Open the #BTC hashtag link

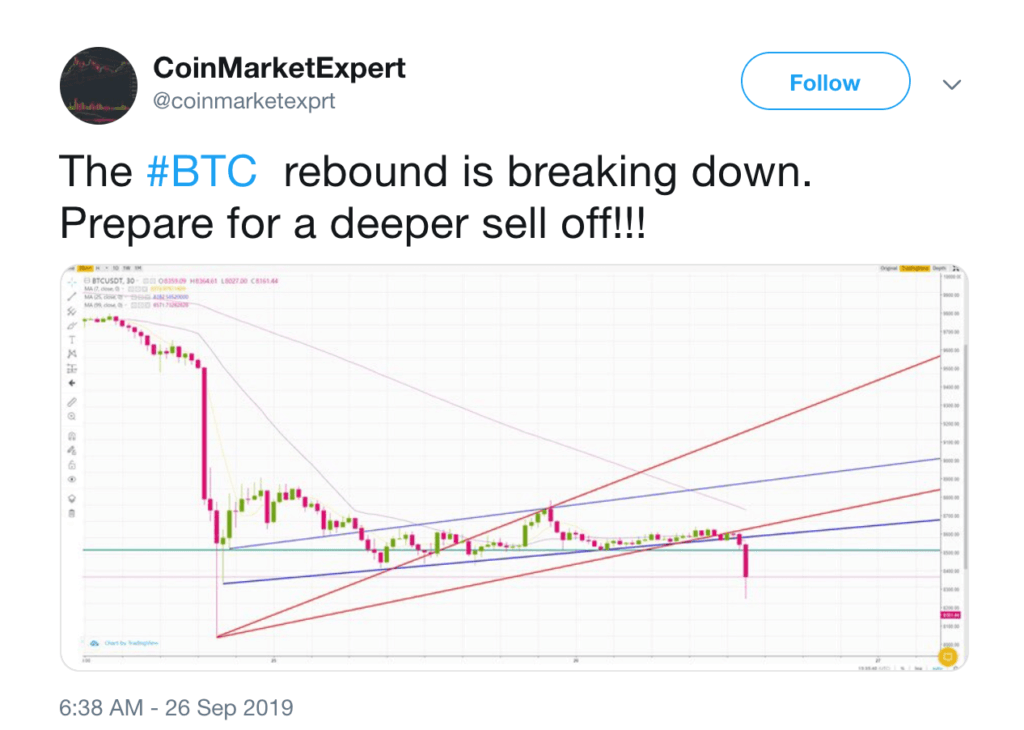(x=201, y=171)
